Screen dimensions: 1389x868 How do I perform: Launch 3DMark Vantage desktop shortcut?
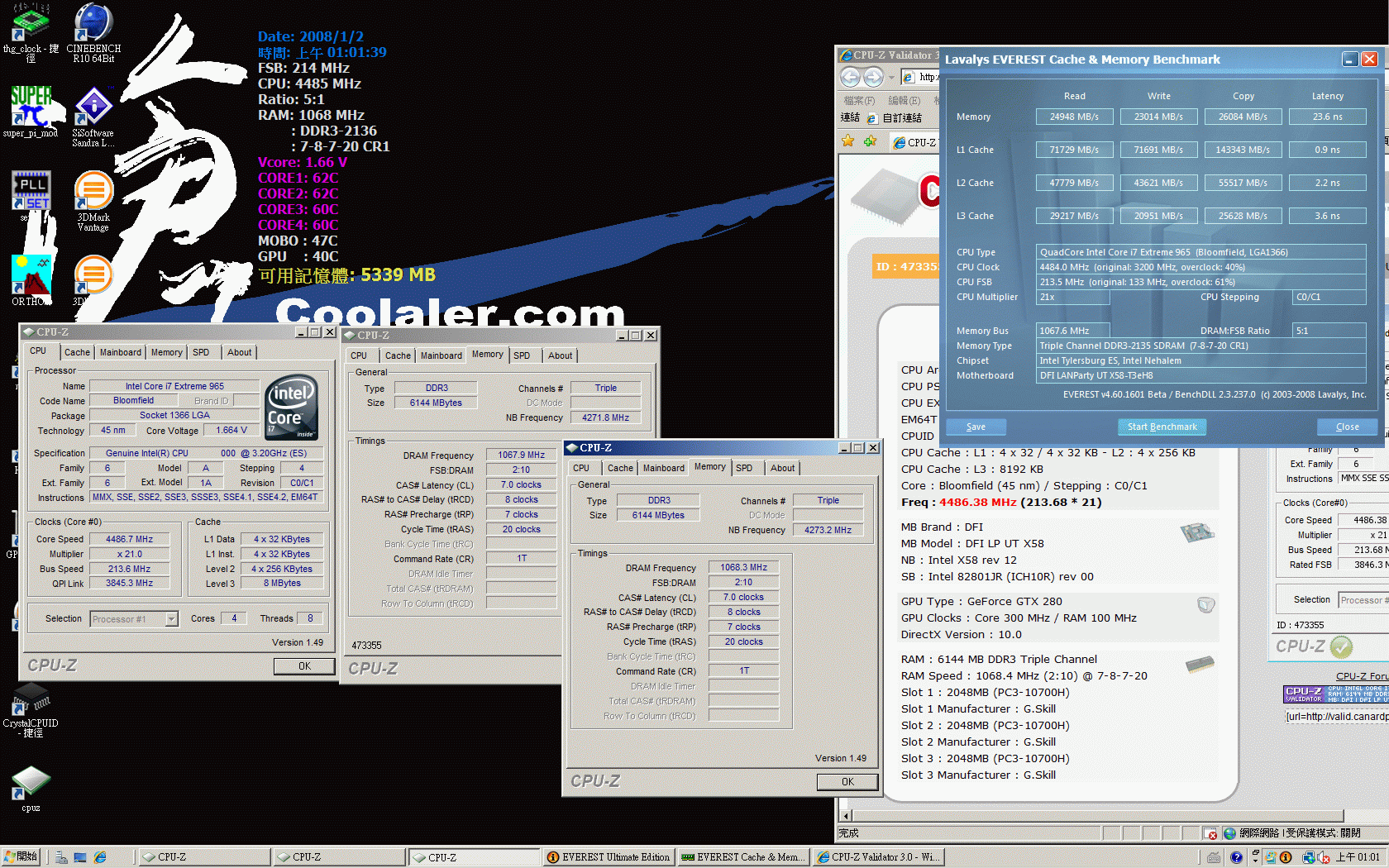click(x=93, y=201)
